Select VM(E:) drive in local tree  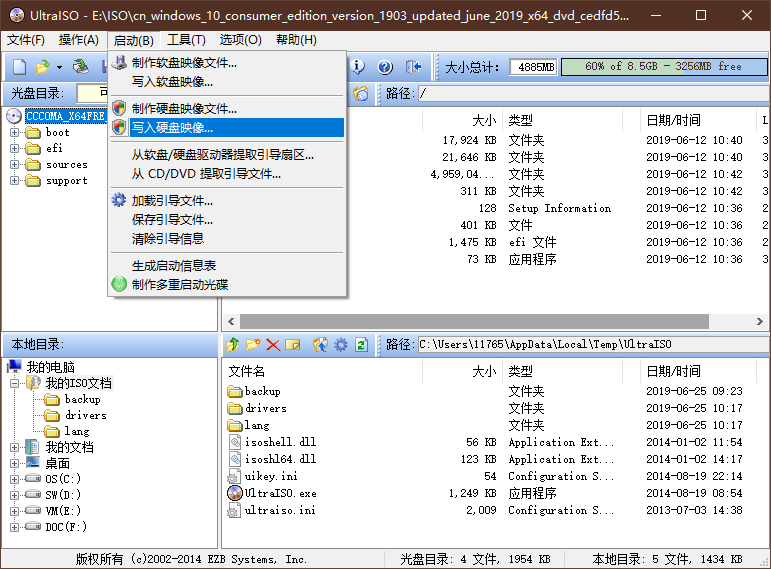click(x=63, y=510)
